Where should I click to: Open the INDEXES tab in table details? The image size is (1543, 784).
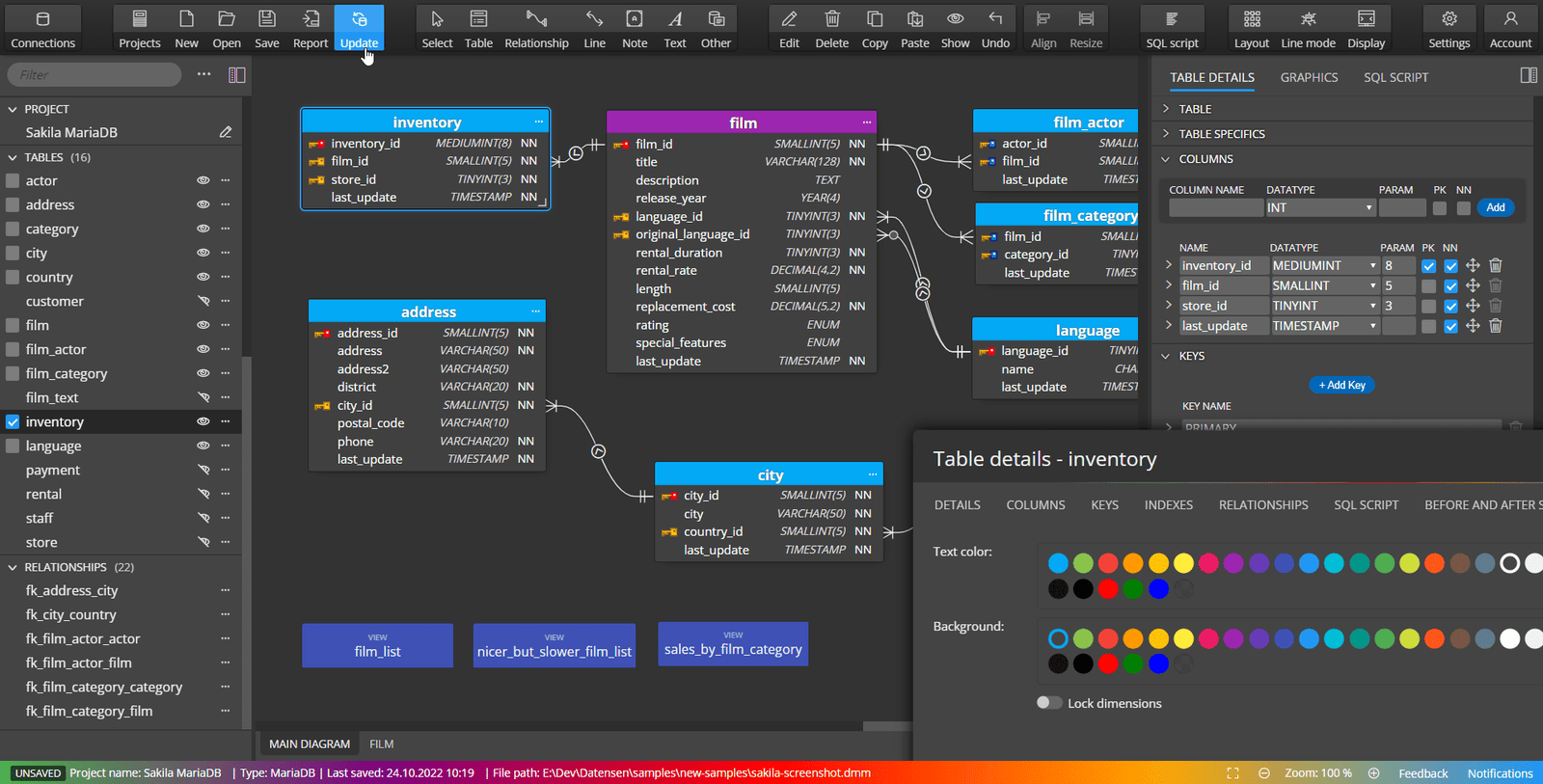click(1168, 504)
